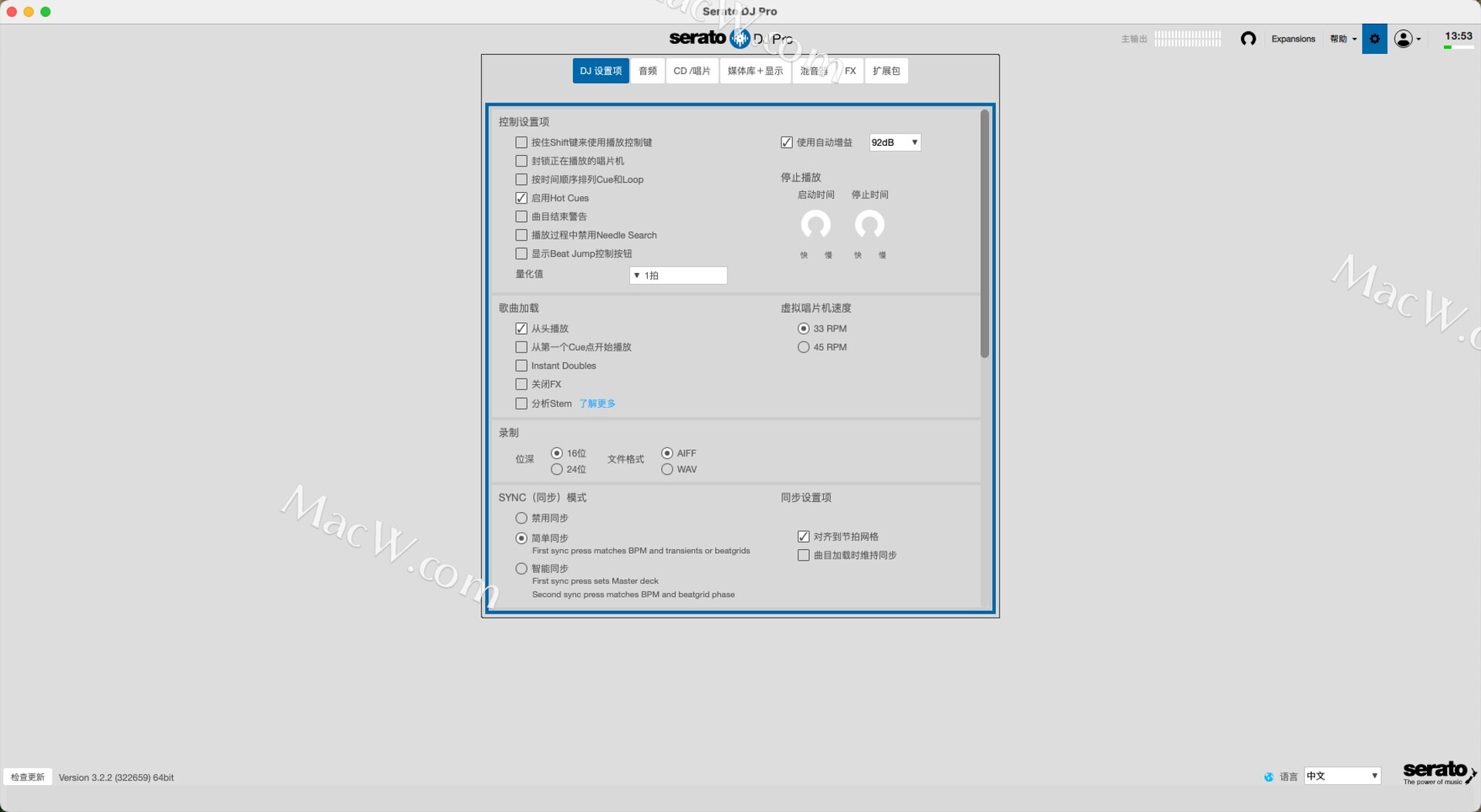
Task: Click the 检查更新 button
Action: coord(28,777)
